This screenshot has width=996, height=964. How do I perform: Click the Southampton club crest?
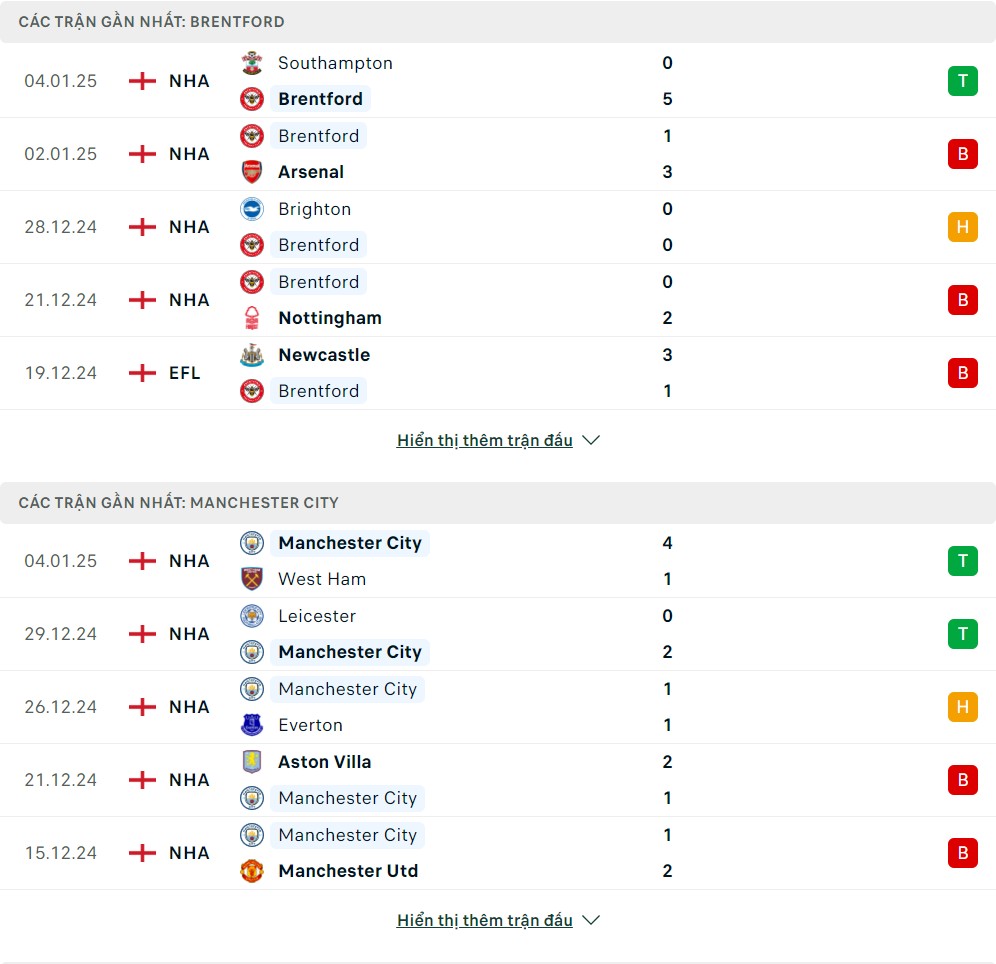(x=252, y=63)
